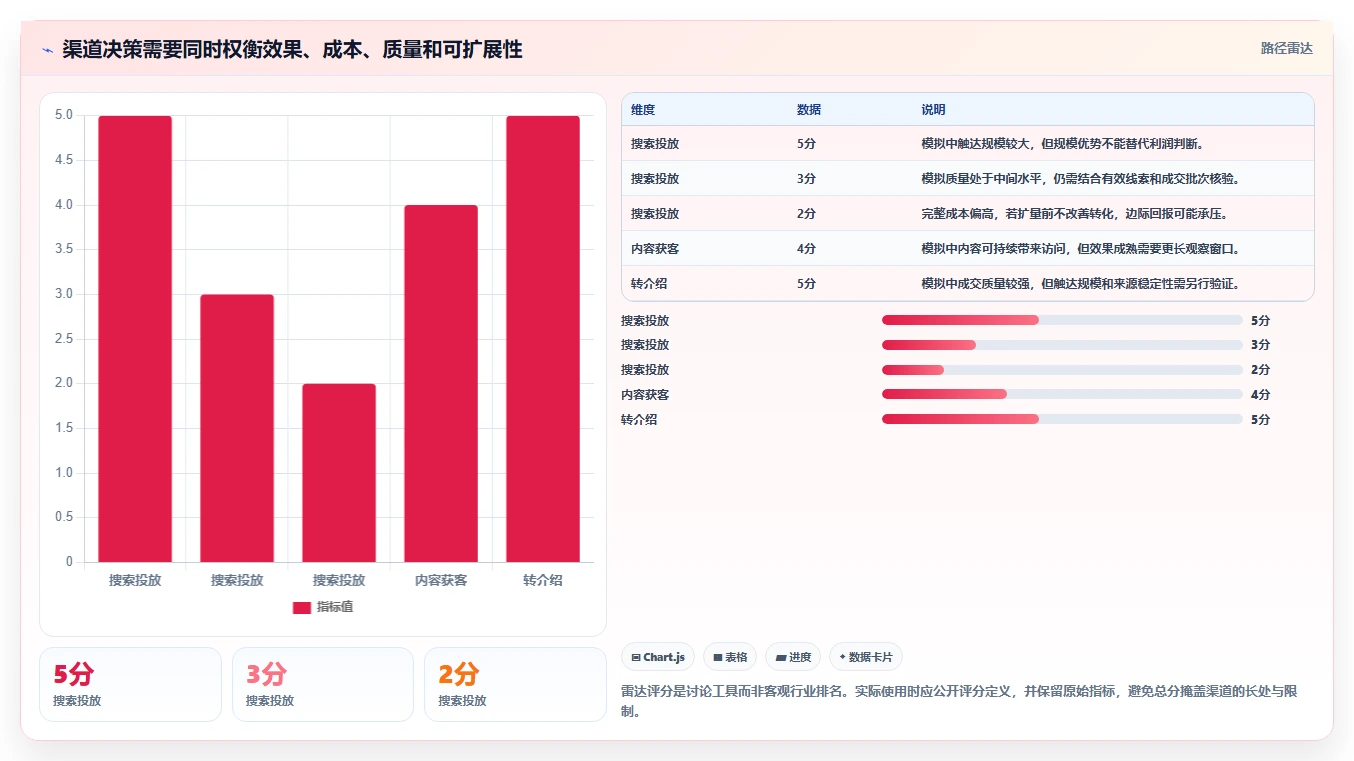
Task: Open the pink 3分 搜索投放 data card
Action: pyautogui.click(x=323, y=684)
